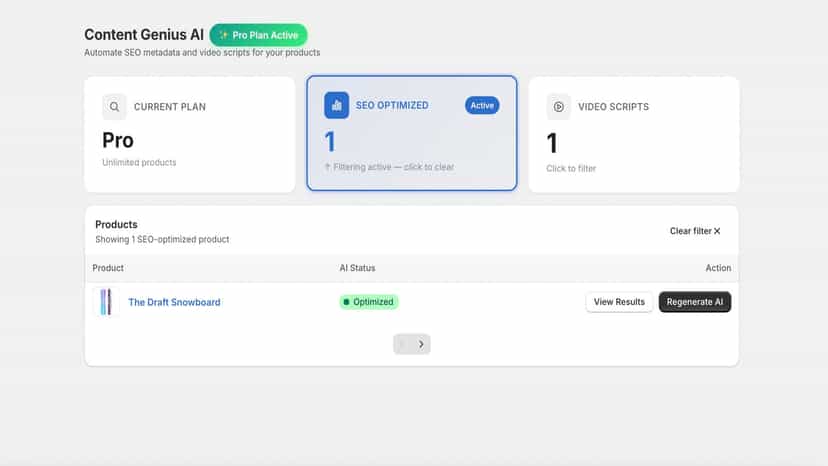The height and width of the screenshot is (466, 828).
Task: Click the Pro Plan Active badge
Action: coord(258,35)
